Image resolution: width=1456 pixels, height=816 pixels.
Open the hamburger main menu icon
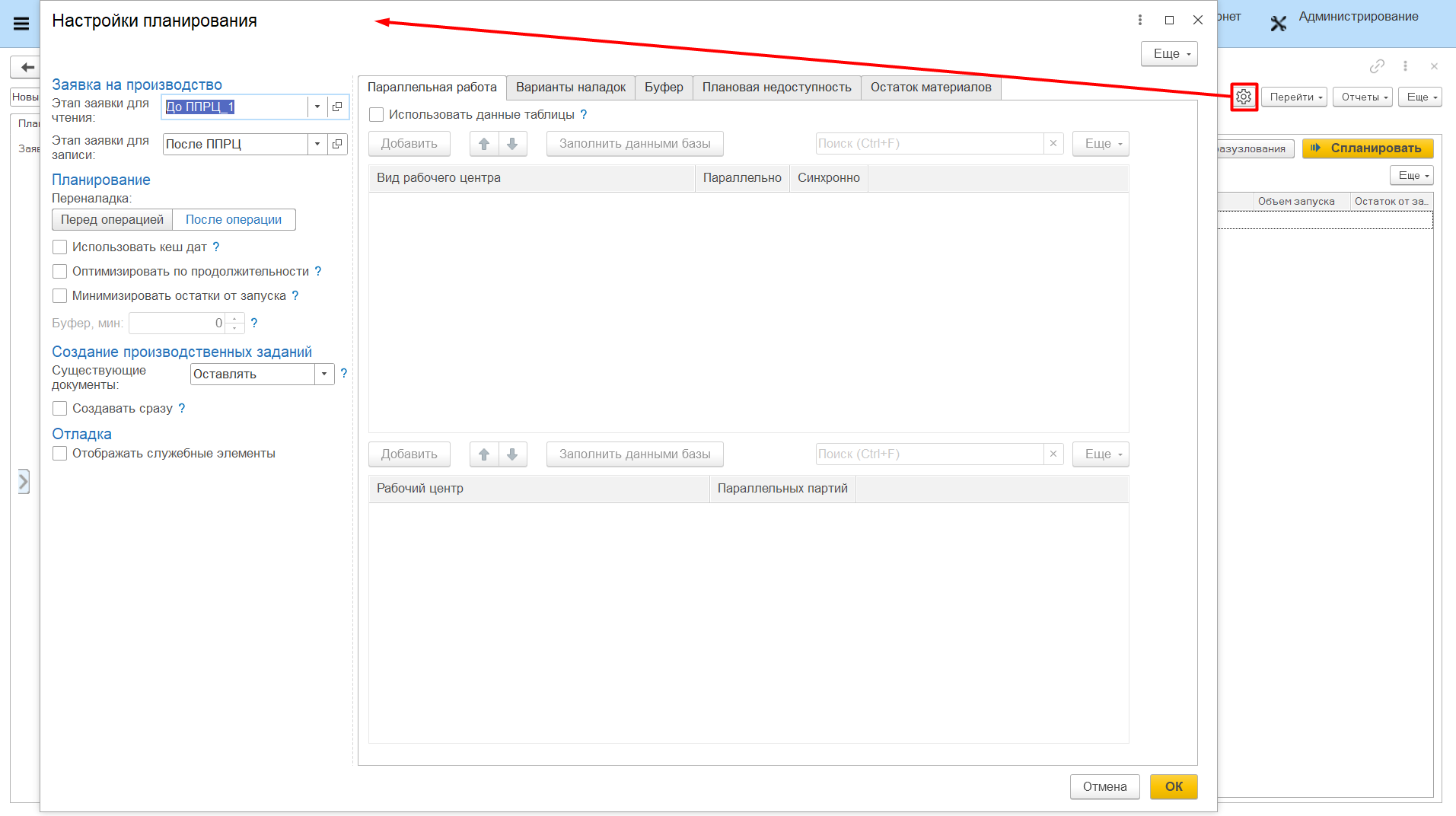pos(21,24)
